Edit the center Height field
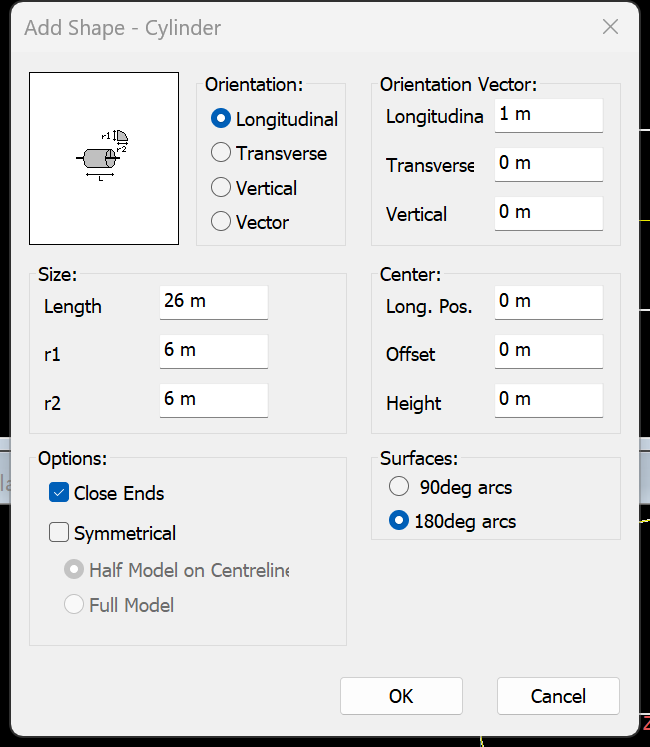650x747 pixels. (x=548, y=399)
